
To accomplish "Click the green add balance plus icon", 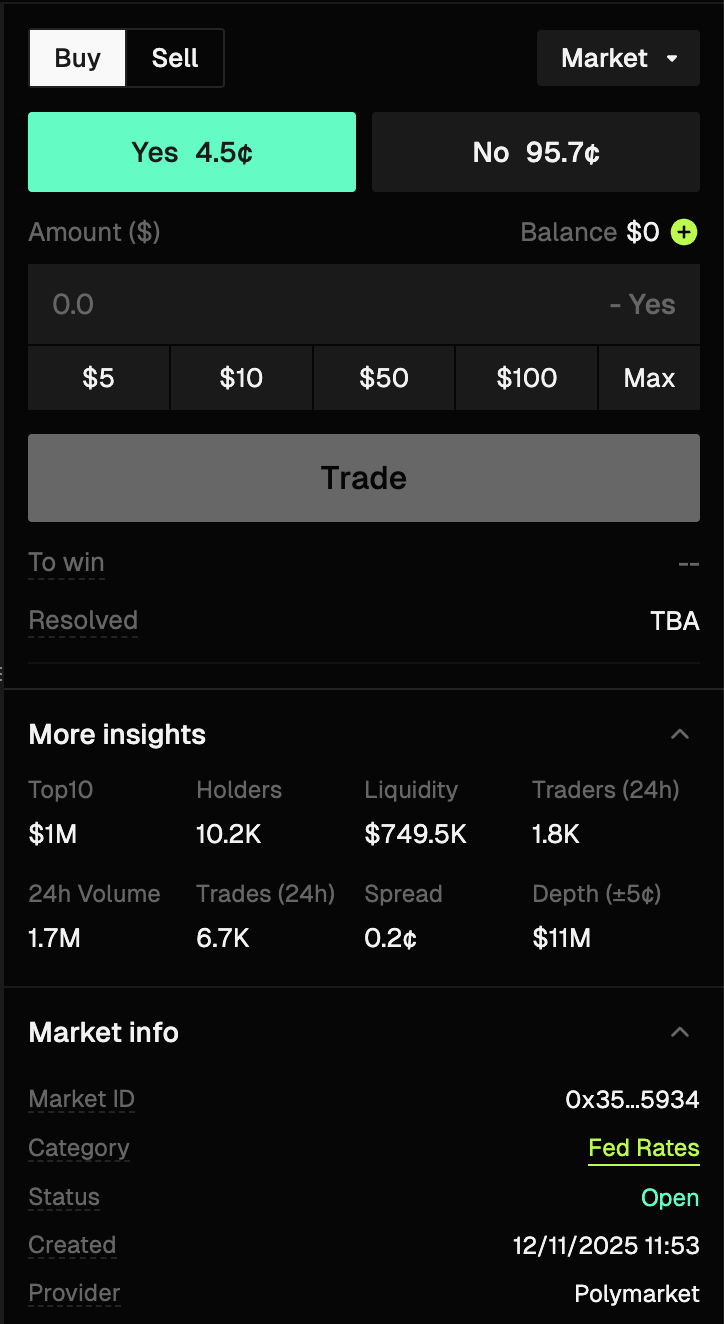I will (x=684, y=233).
